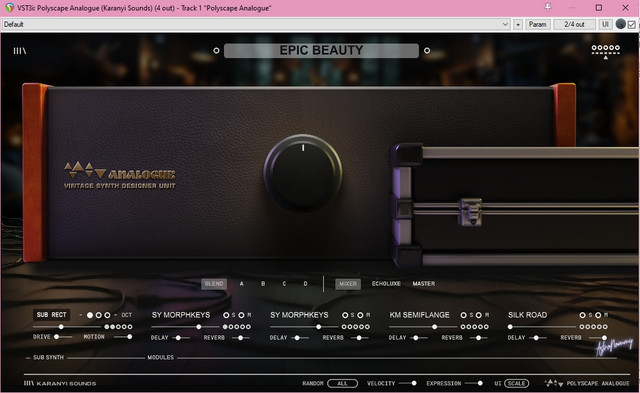The height and width of the screenshot is (393, 640).
Task: Click the Polyscape Analogue logo in the footer
Action: (587, 383)
